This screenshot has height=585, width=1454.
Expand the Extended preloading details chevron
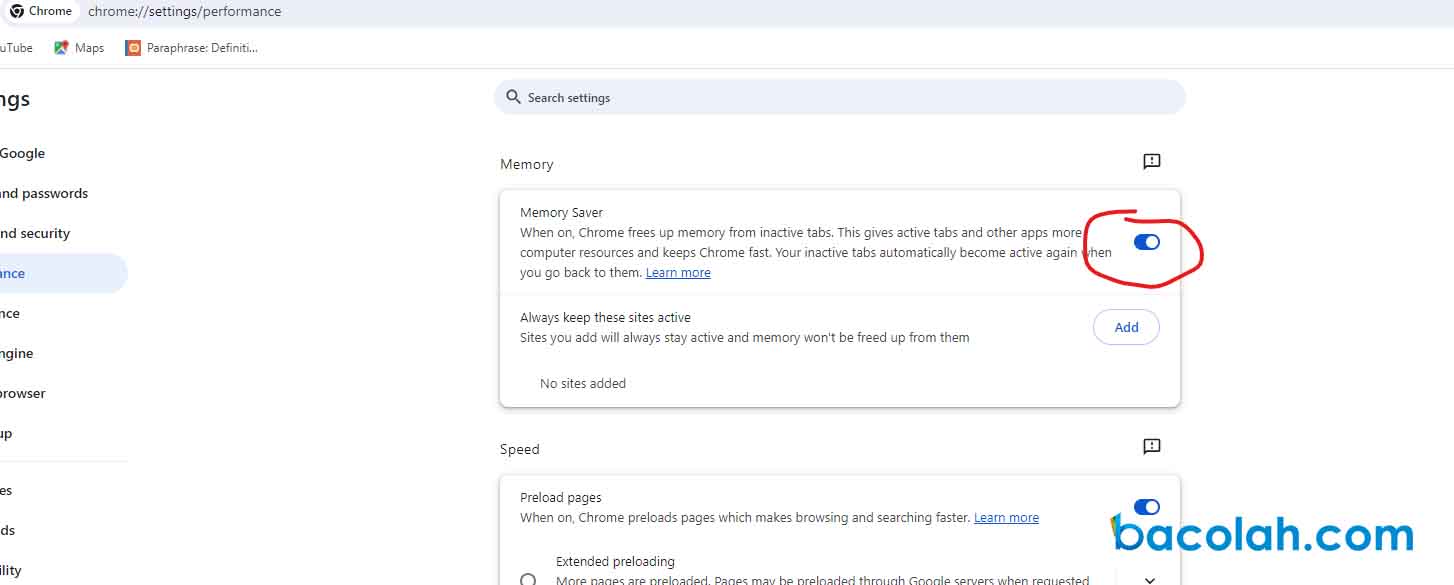click(1149, 579)
